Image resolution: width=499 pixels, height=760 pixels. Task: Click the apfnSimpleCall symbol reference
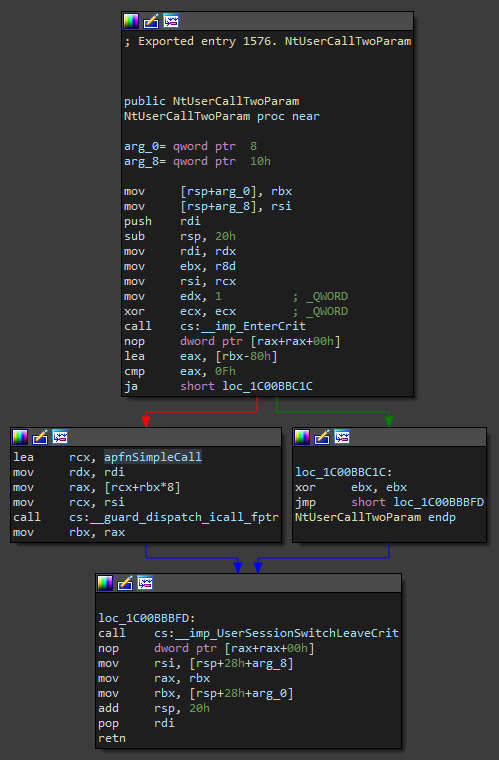pyautogui.click(x=153, y=457)
